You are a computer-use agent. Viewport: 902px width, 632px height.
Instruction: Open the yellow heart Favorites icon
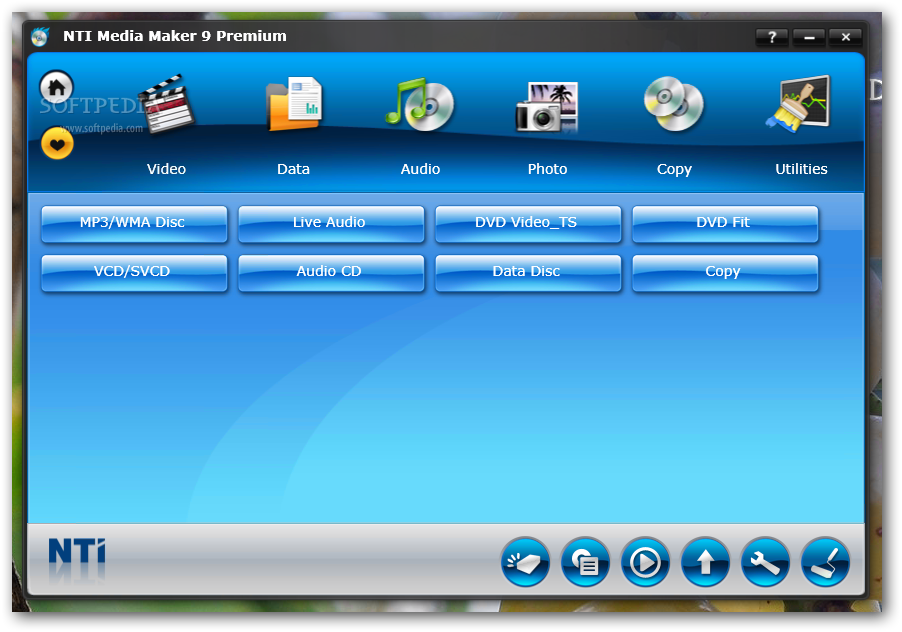(x=58, y=143)
